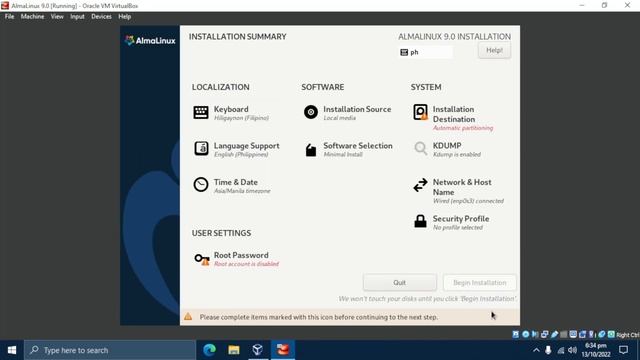The image size is (640, 360).
Task: Set the Root Password
Action: (x=236, y=259)
